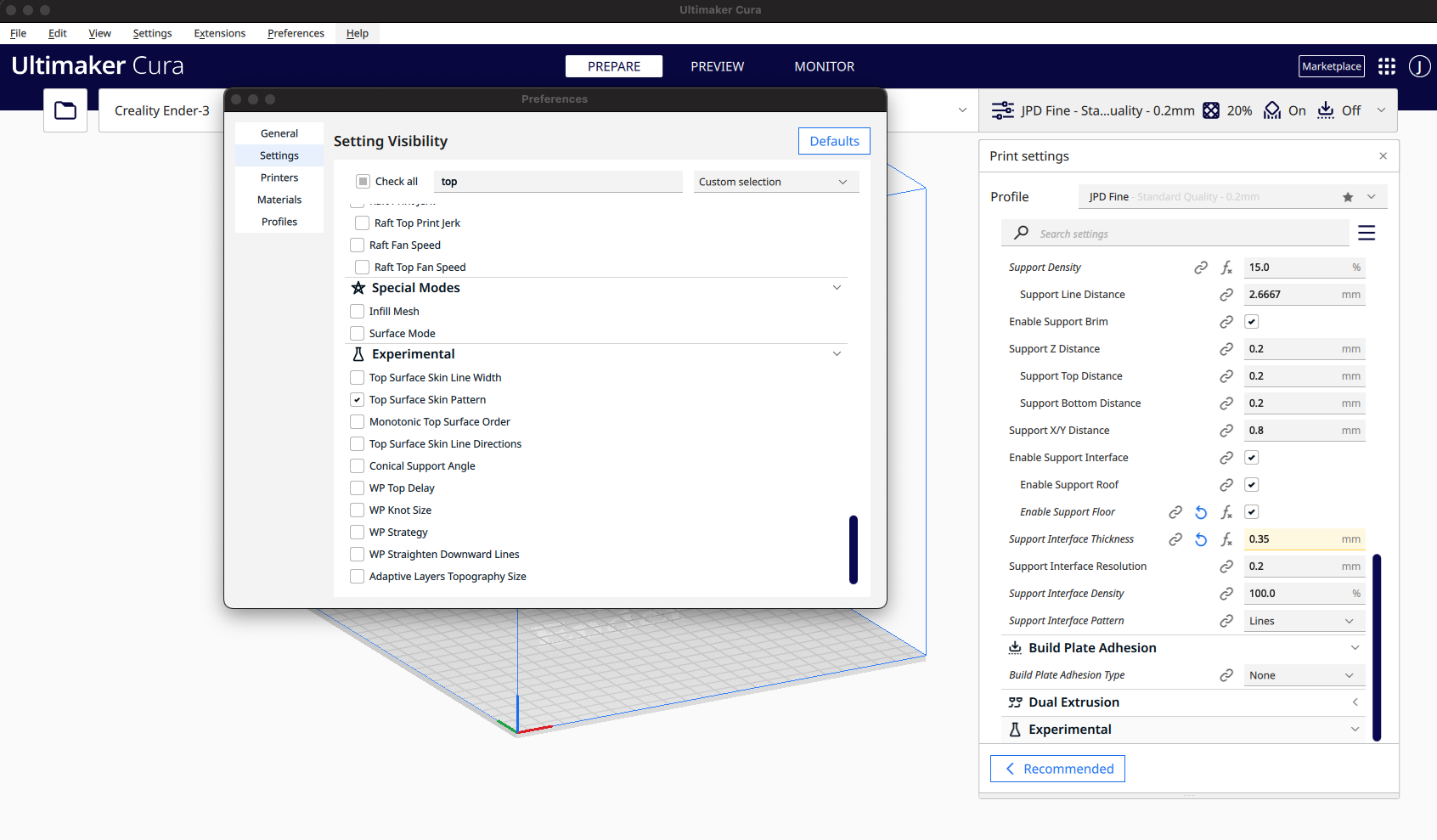Collapse Experimental section in Print settings

click(1355, 730)
